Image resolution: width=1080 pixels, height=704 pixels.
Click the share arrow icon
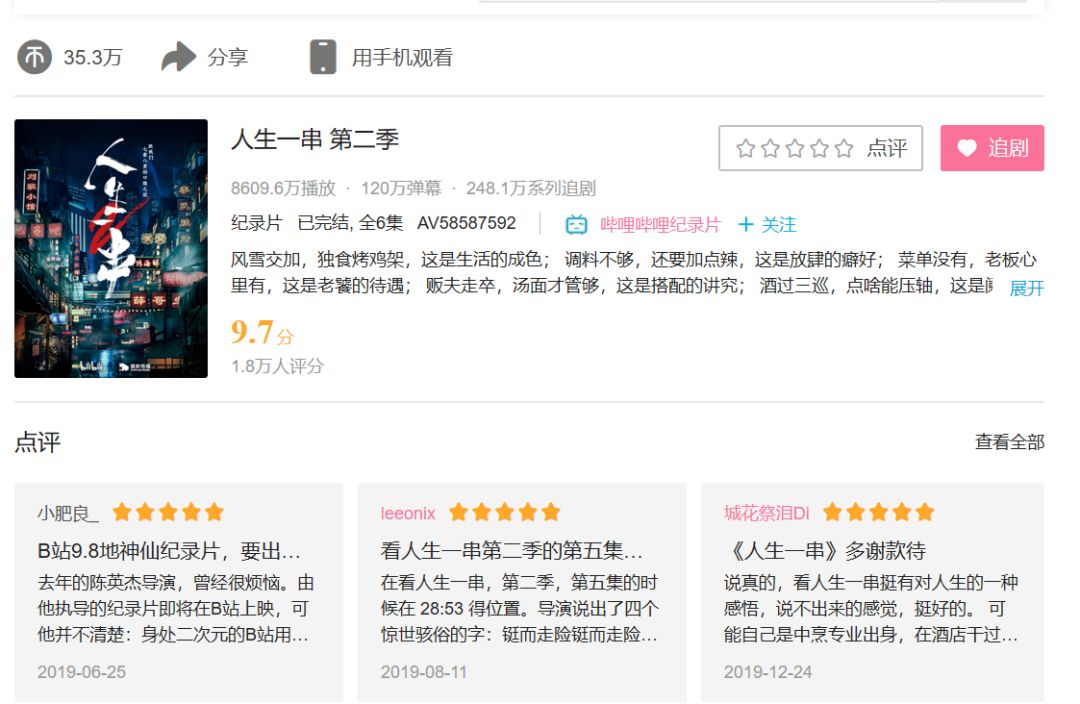pos(178,57)
